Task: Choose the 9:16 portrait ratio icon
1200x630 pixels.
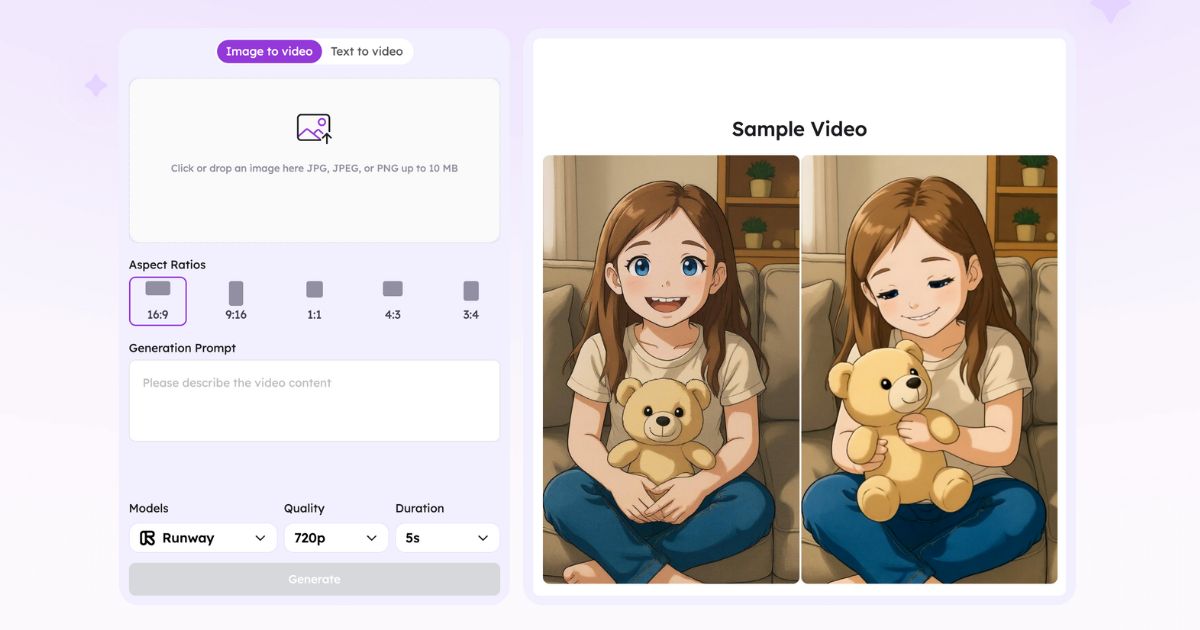Action: point(236,293)
